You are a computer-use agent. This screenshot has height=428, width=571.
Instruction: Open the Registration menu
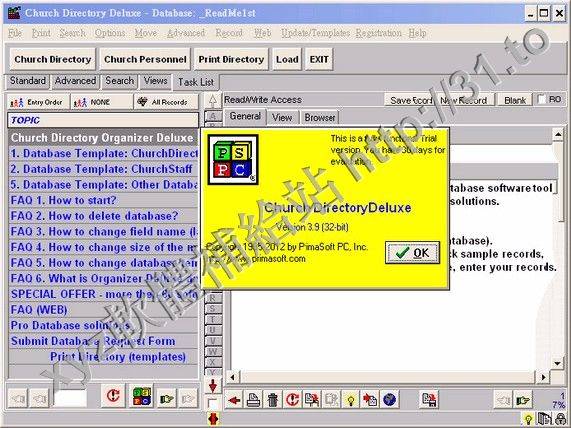(379, 33)
